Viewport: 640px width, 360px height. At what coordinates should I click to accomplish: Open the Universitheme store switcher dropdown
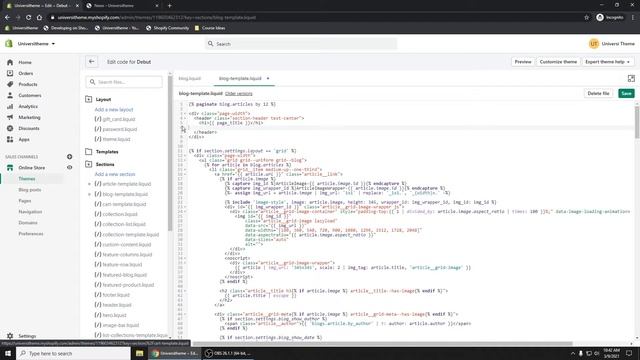[36, 44]
